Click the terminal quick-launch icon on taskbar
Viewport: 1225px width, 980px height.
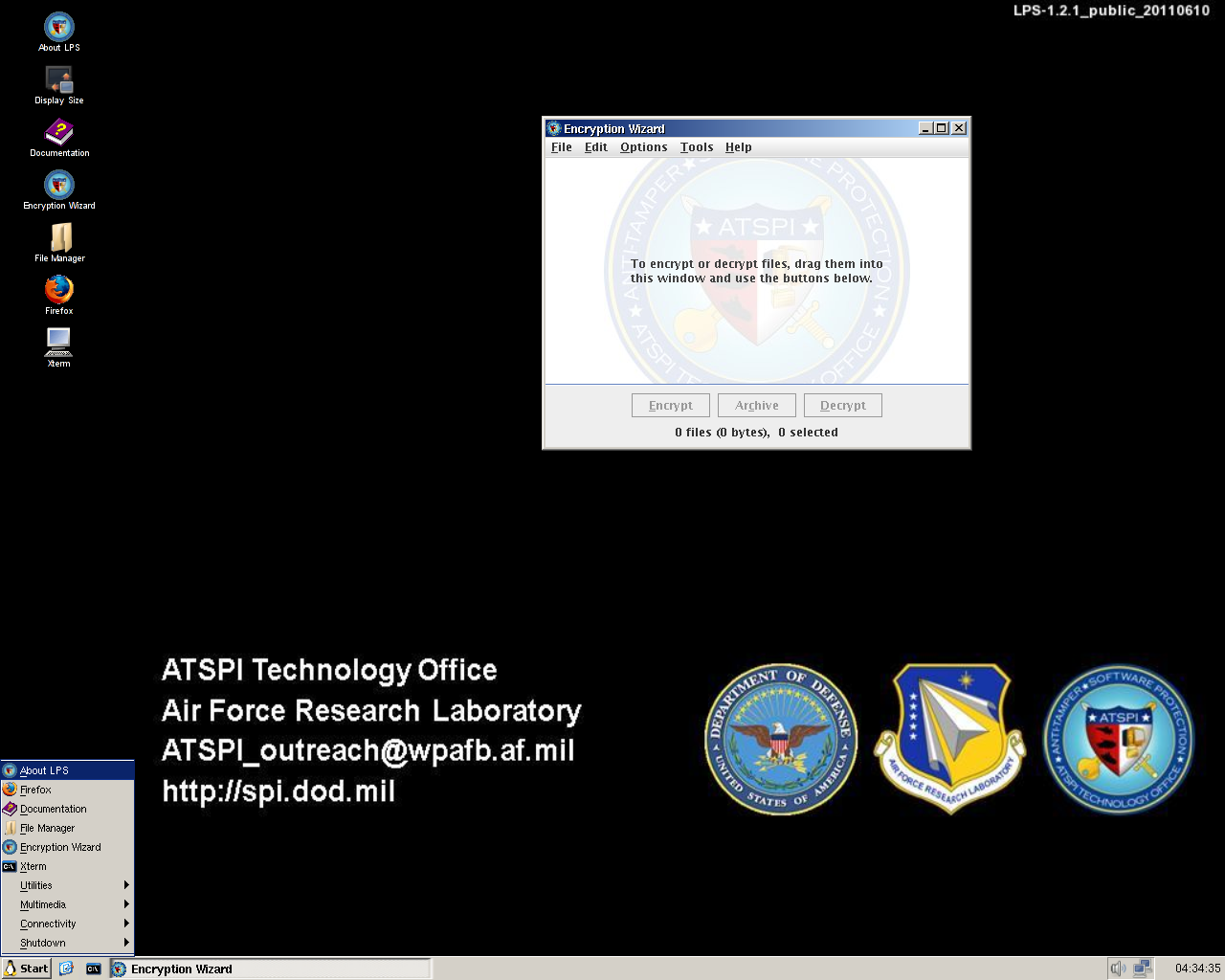[x=93, y=969]
